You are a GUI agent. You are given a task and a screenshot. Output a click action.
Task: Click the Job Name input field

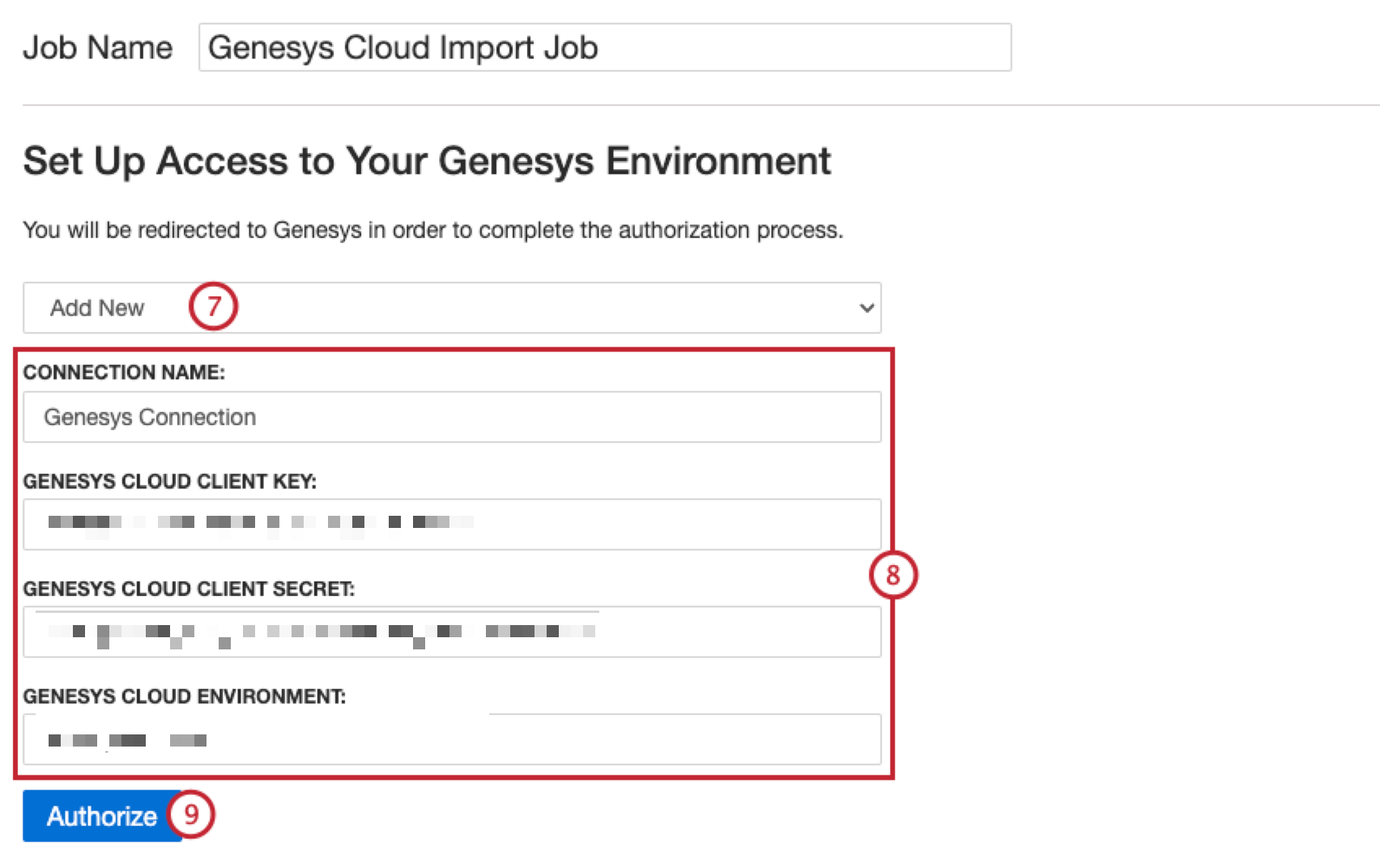606,47
